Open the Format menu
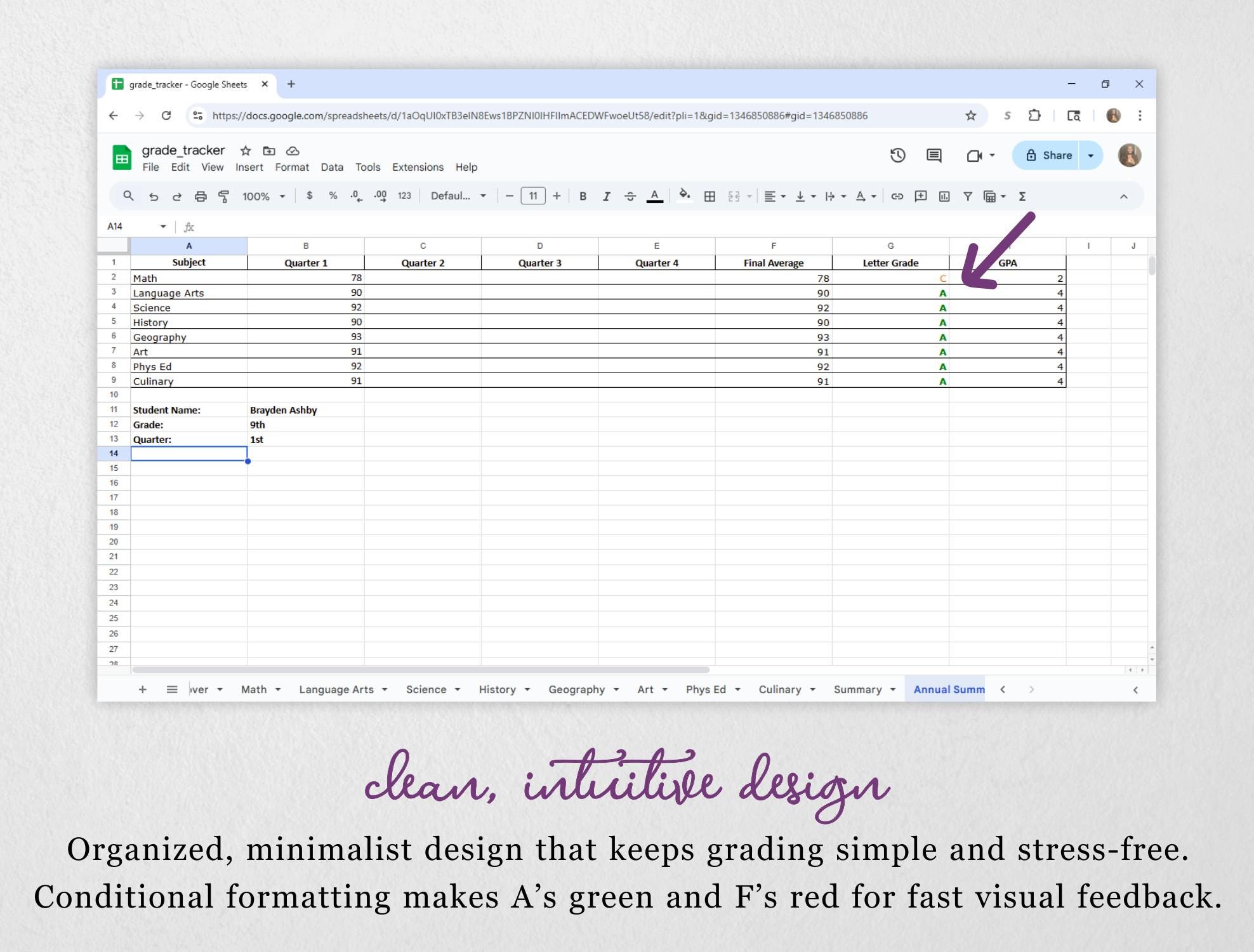Screen dimensions: 1254x952 292,167
